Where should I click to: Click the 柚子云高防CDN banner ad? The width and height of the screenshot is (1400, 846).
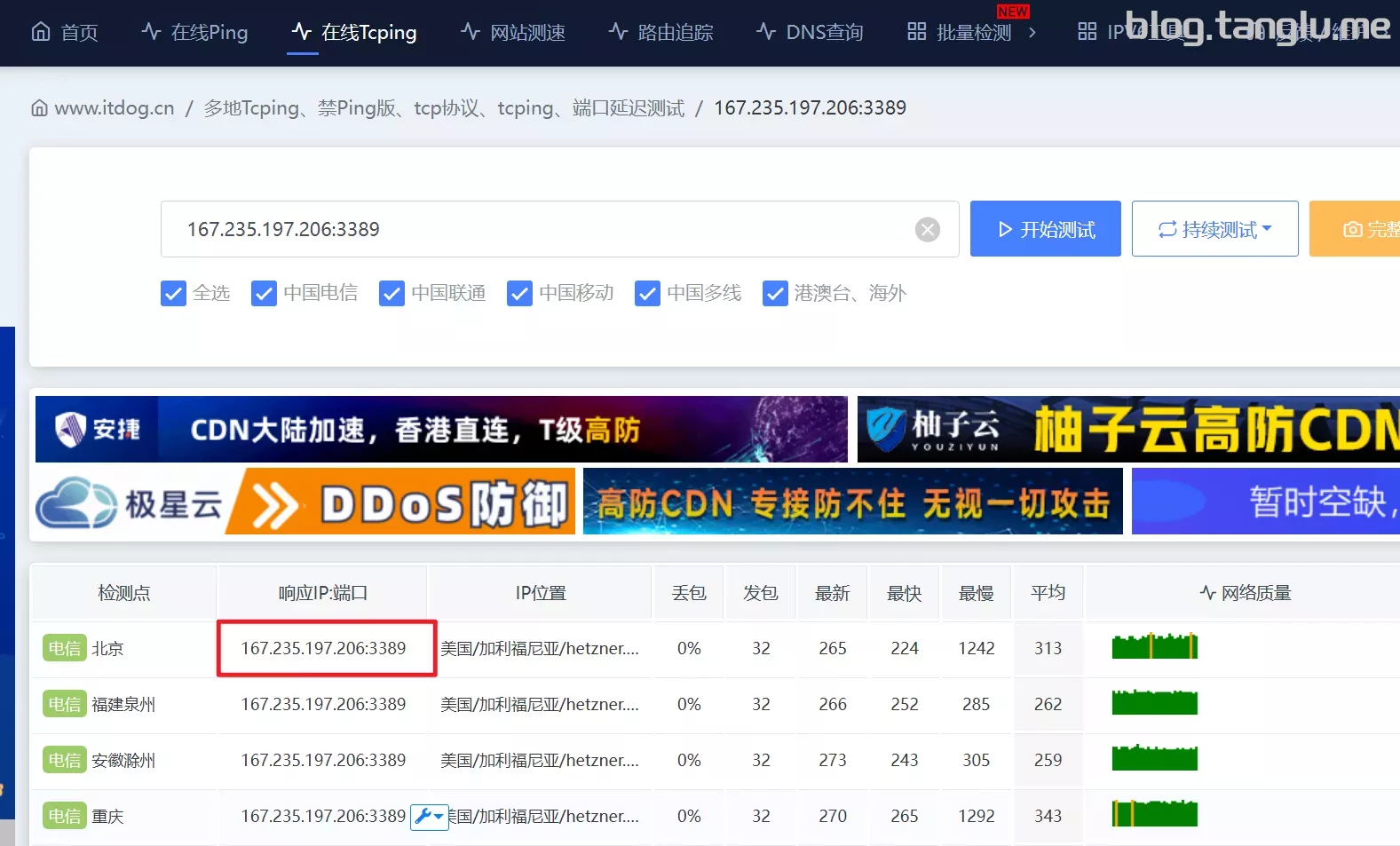(x=1128, y=430)
